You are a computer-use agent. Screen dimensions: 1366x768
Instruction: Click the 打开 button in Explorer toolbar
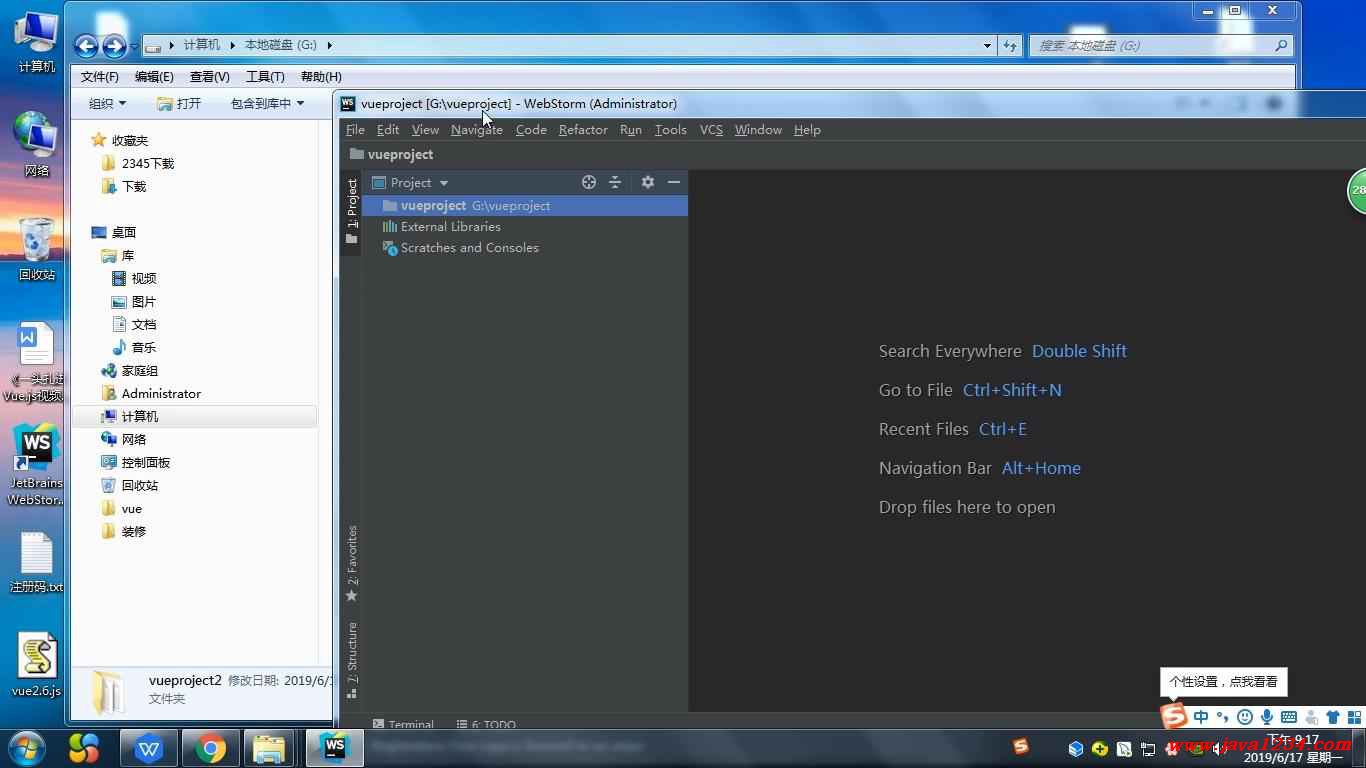180,104
